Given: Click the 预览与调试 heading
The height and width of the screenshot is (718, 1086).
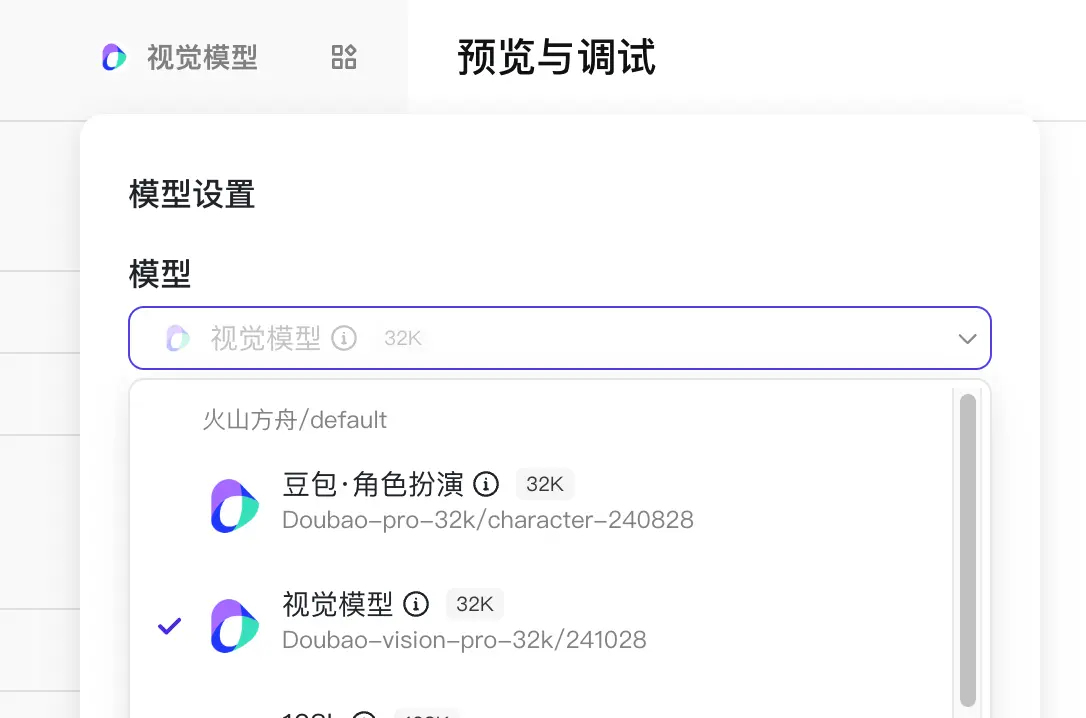Looking at the screenshot, I should tap(556, 57).
